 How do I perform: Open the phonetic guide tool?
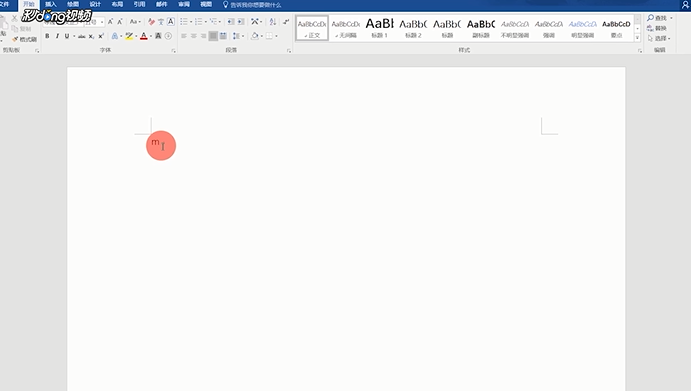pos(161,22)
